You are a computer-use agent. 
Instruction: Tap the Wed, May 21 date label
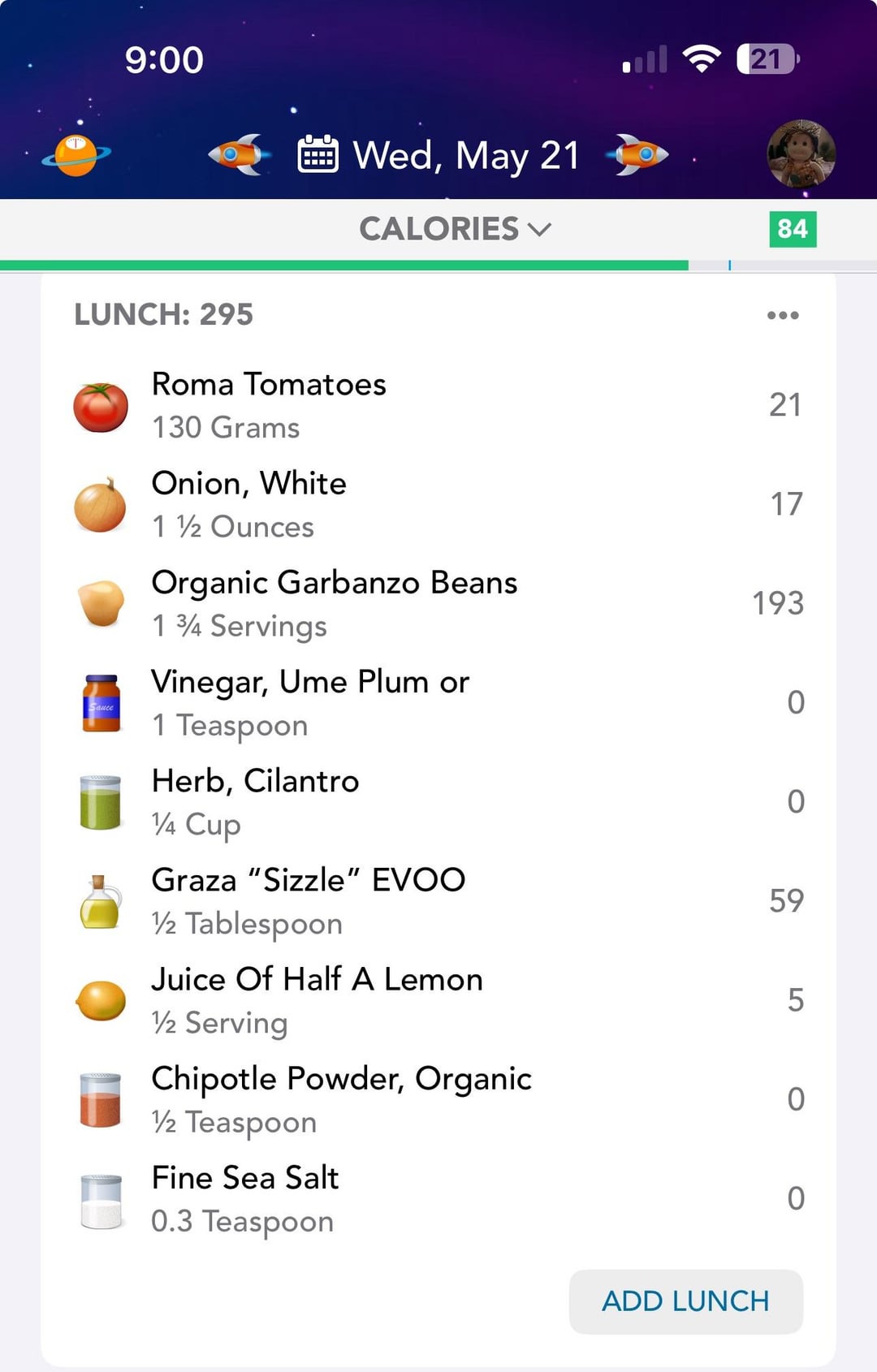tap(466, 155)
